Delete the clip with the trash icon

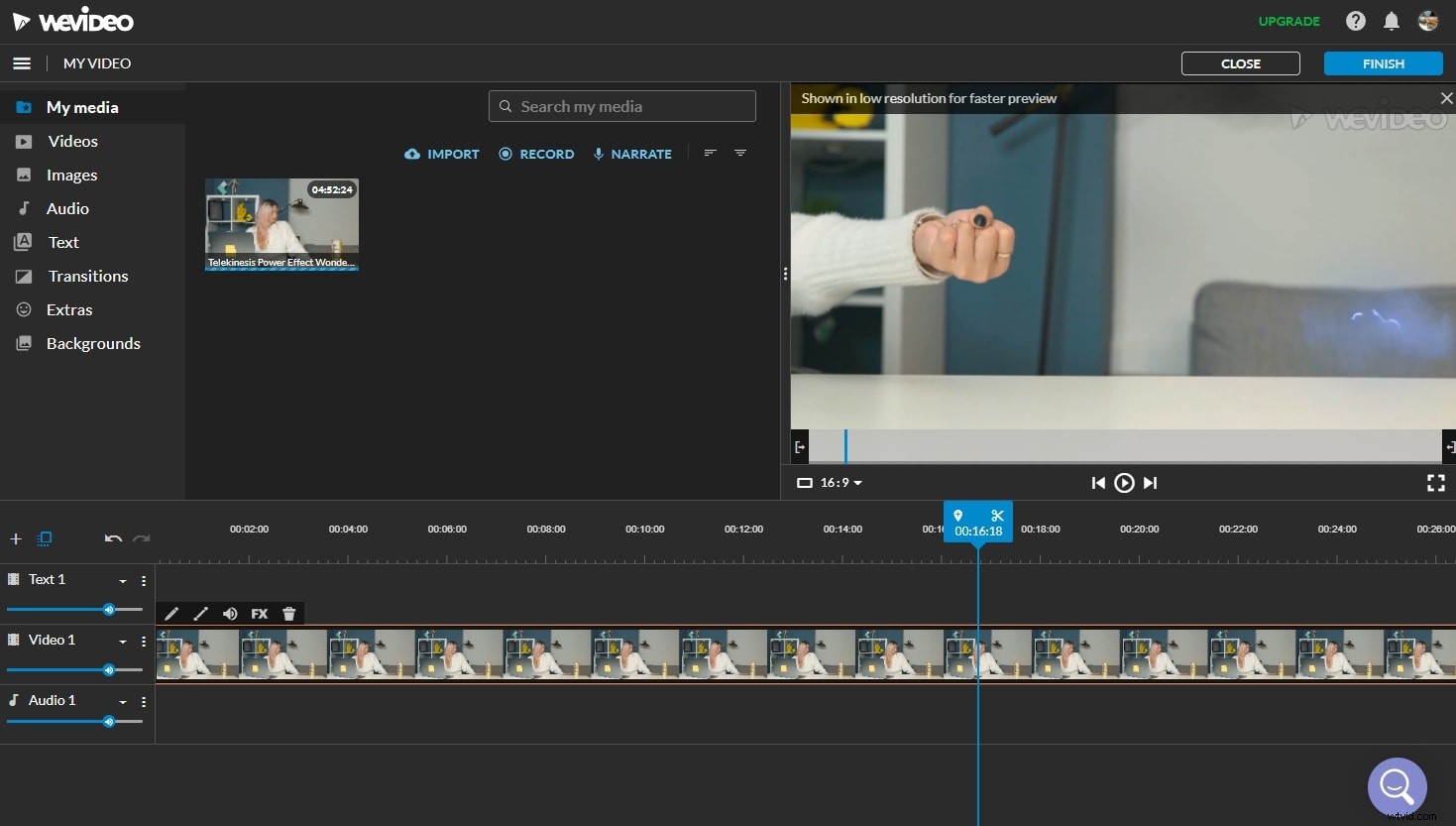(288, 614)
